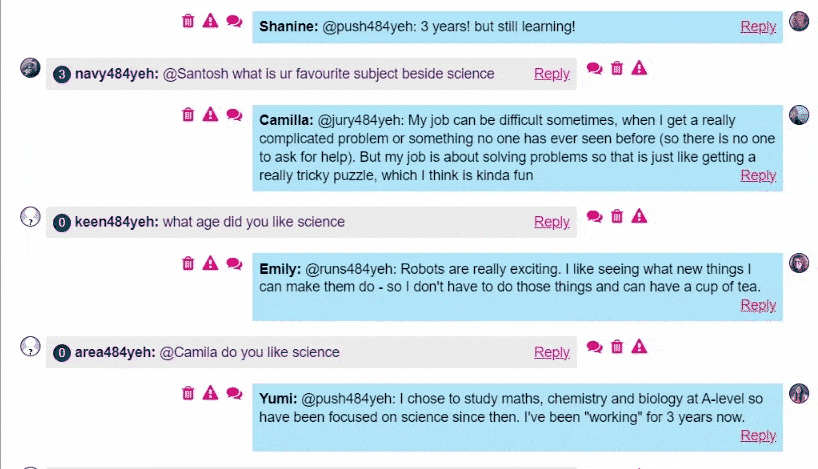Click chat bubble icon next to Camilla's message
The image size is (818, 469).
tap(234, 115)
